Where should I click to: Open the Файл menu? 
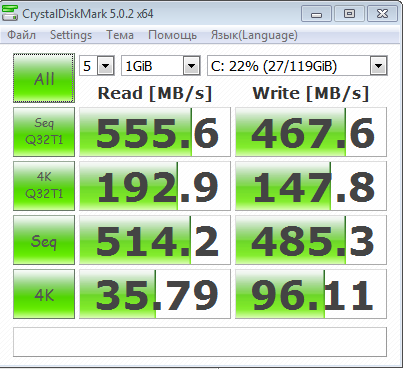21,35
